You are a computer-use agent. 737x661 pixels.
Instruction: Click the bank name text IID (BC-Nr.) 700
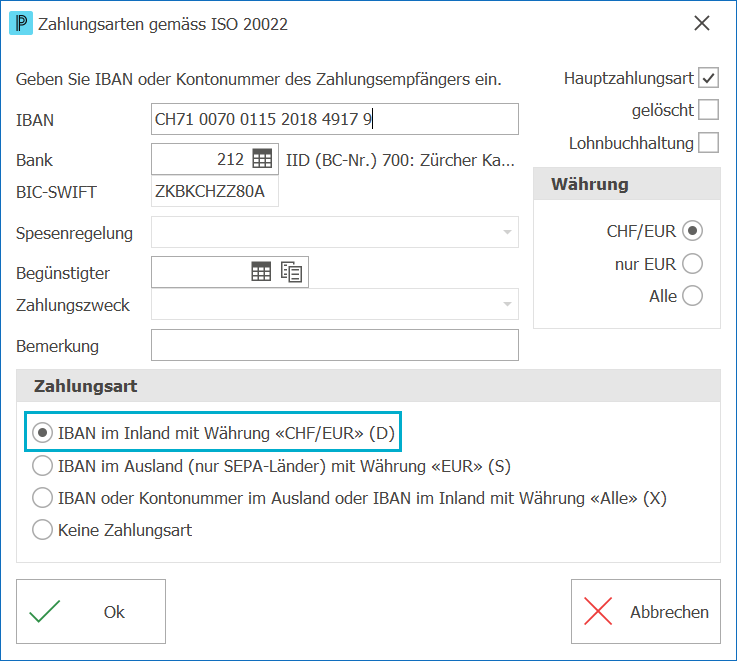(x=400, y=160)
